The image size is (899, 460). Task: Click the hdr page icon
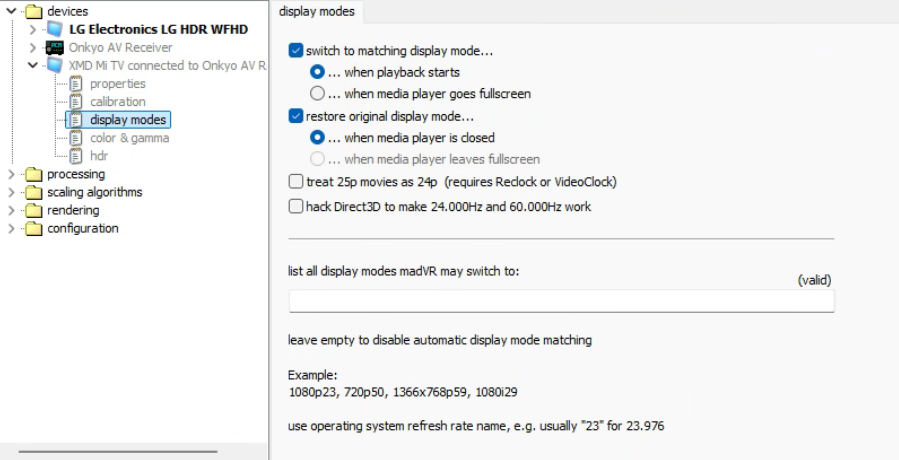(75, 156)
